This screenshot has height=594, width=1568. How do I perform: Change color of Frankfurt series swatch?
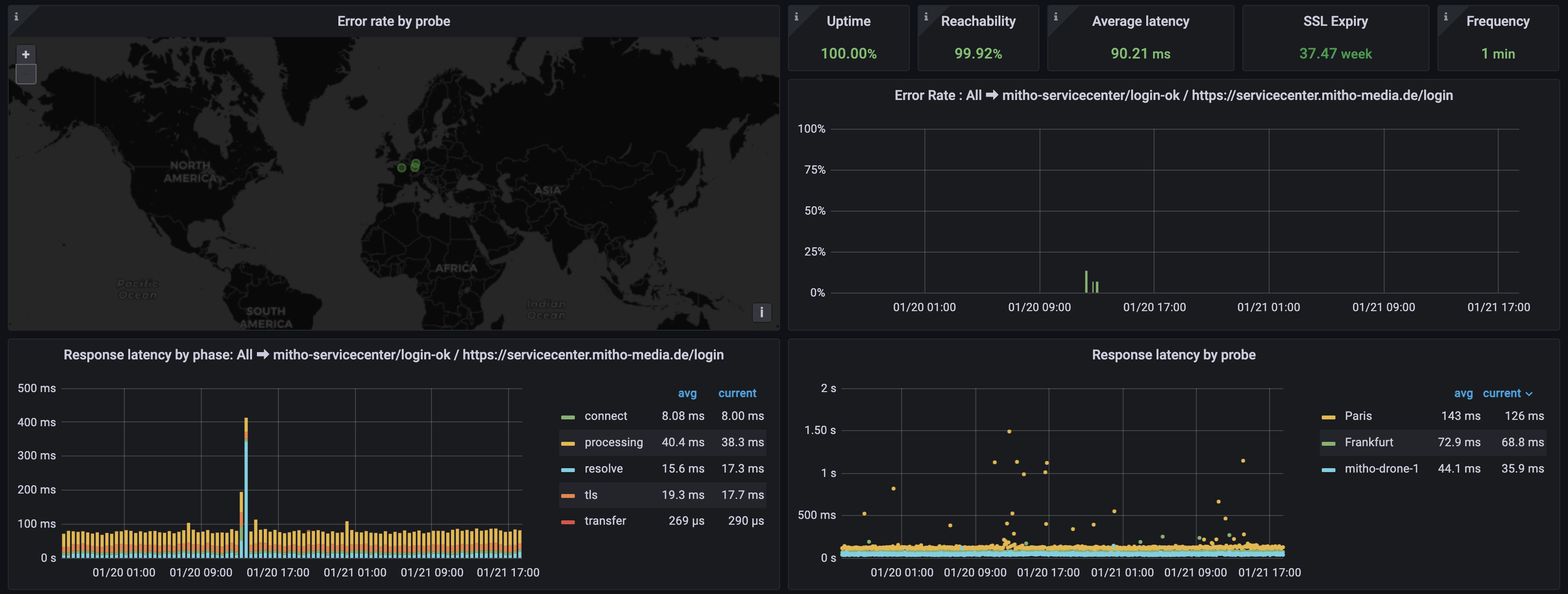[x=1328, y=444]
